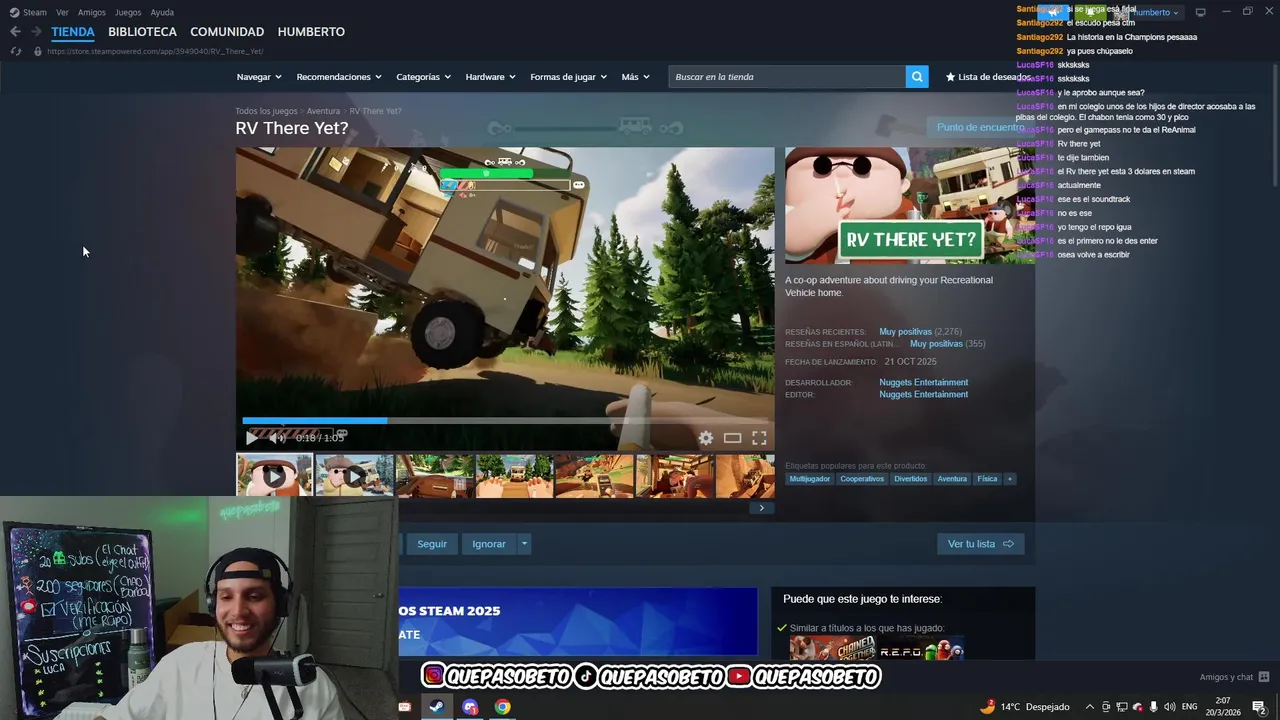Click the Ignorar button
1280x720 pixels.
tap(489, 544)
